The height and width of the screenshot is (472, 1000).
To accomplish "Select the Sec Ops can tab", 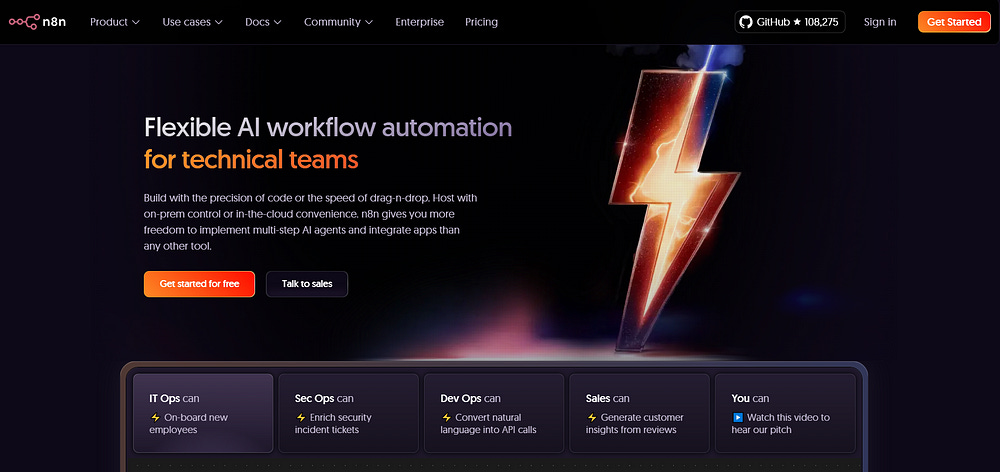I will pyautogui.click(x=348, y=413).
